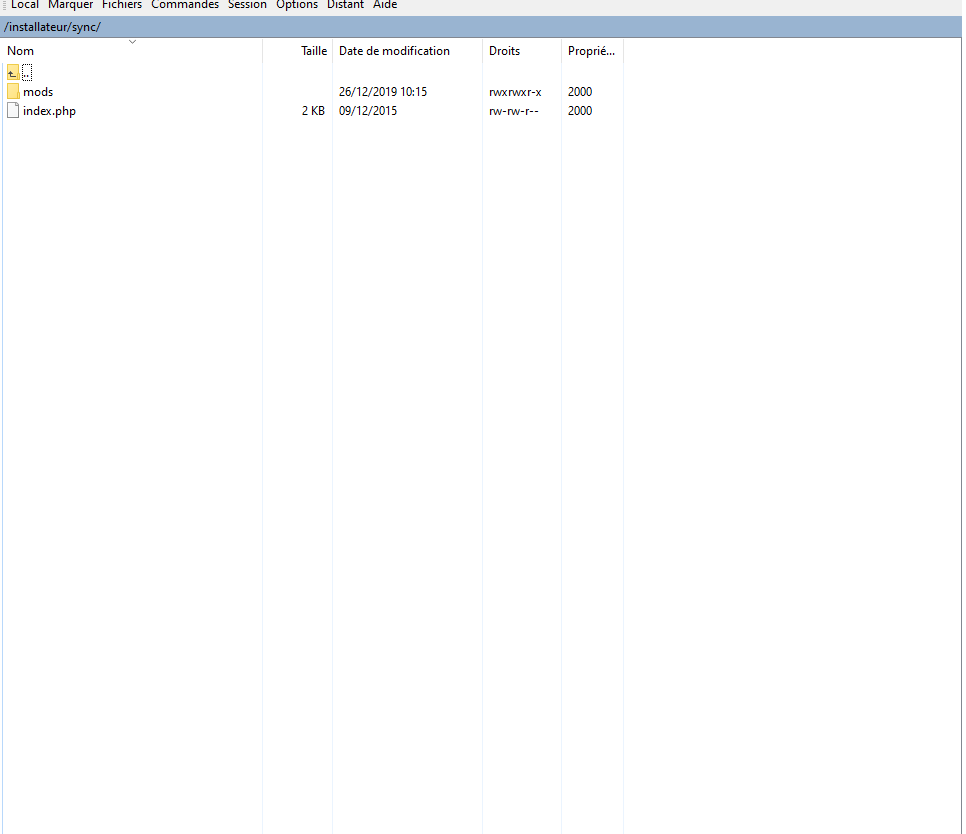Sort by Date de modification column

point(394,51)
